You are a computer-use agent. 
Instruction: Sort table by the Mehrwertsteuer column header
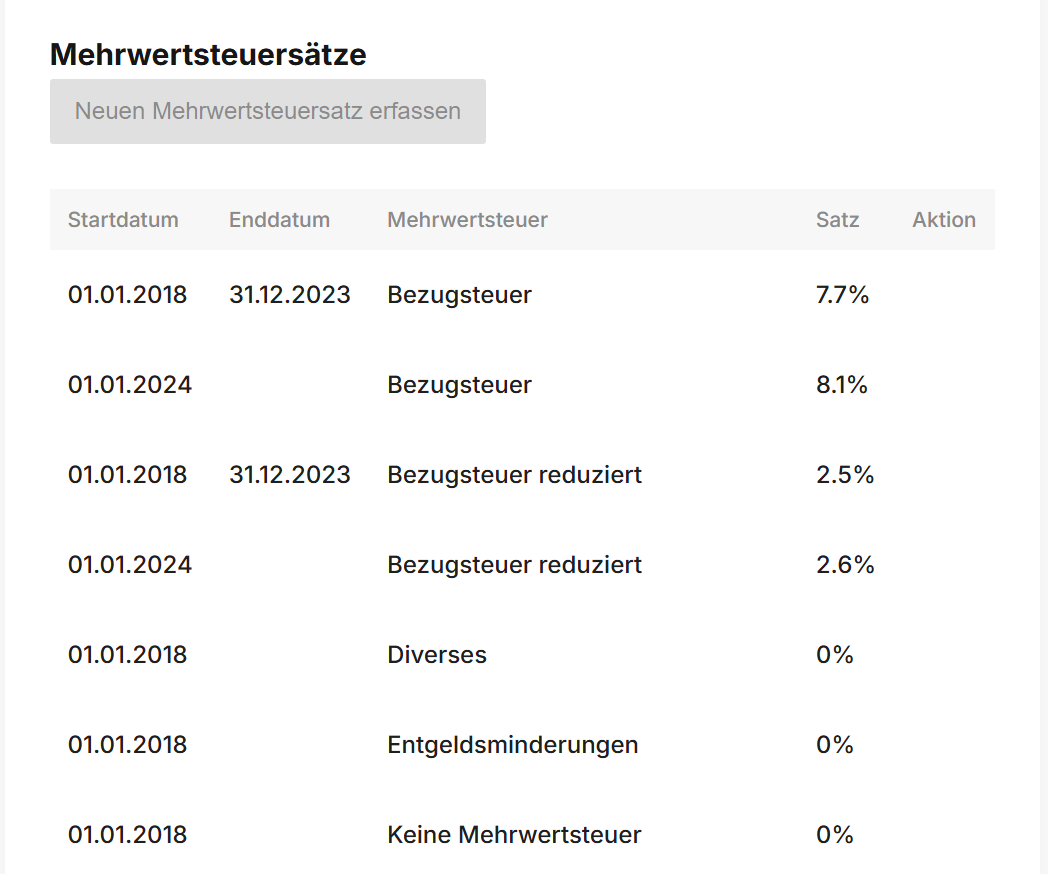click(467, 219)
